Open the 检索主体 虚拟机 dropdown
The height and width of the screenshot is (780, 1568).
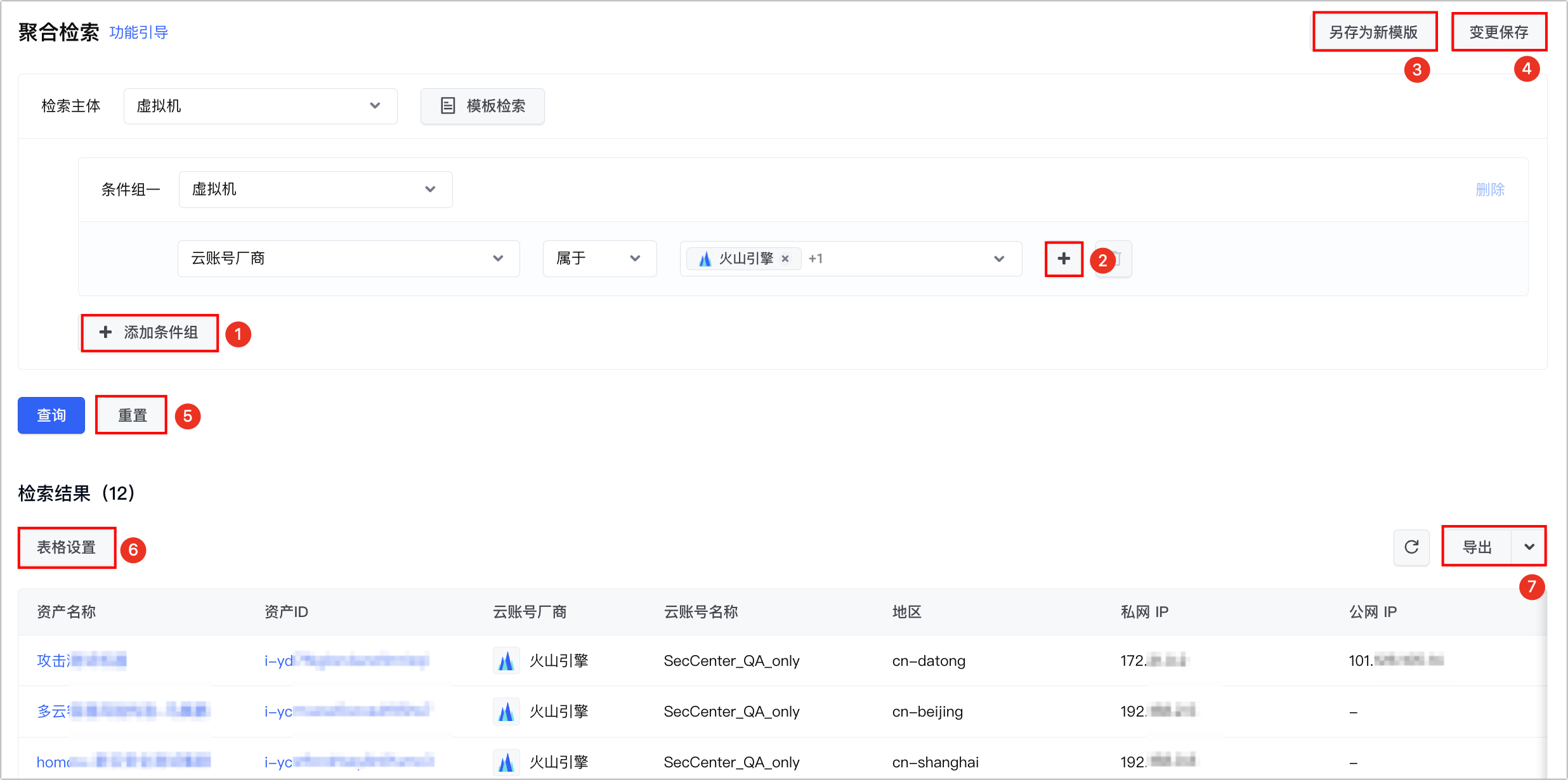click(x=260, y=106)
